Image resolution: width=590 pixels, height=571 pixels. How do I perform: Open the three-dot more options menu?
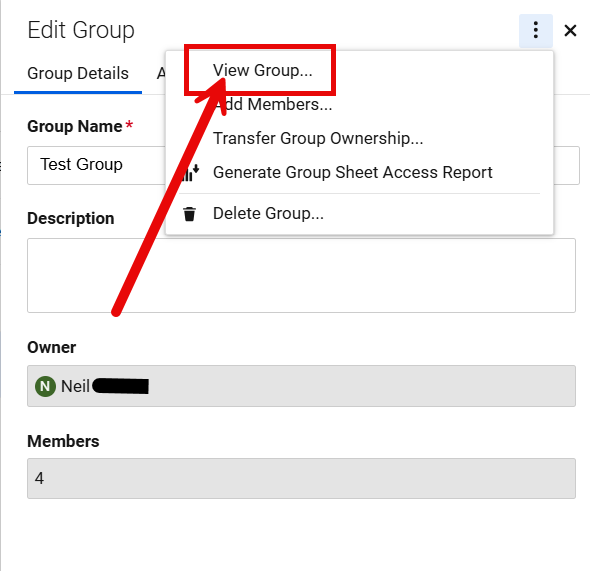(535, 30)
